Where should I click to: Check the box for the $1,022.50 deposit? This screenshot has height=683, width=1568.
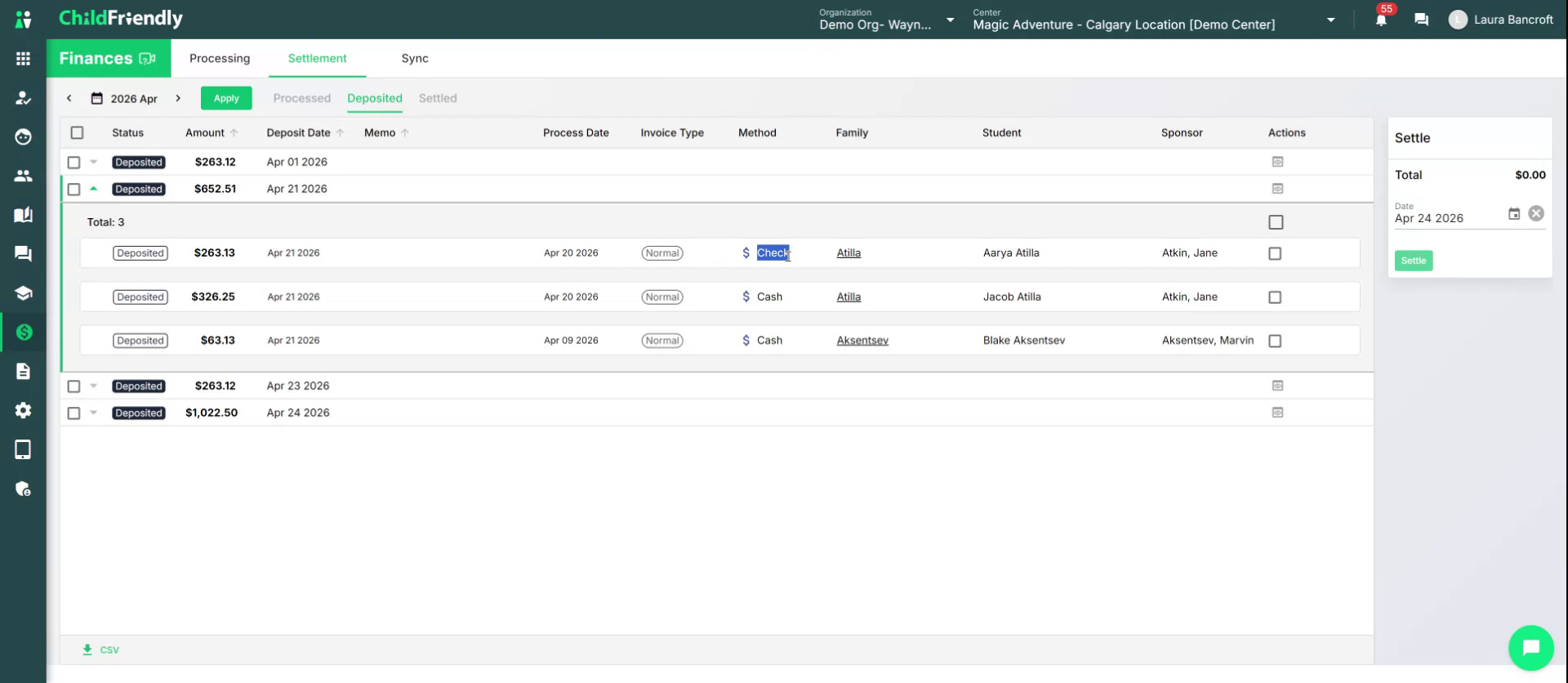pyautogui.click(x=73, y=413)
